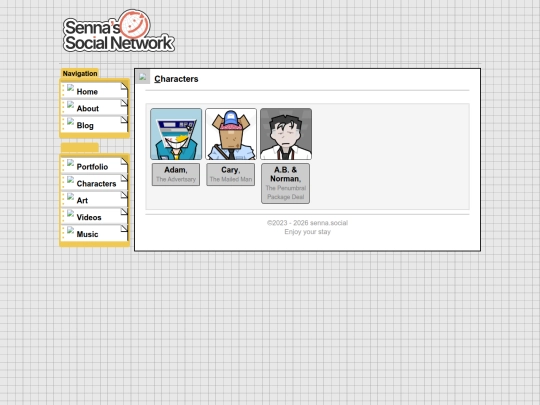Screen dimensions: 540x405
Task: Click the Enjoy your stay text
Action: coord(308,232)
